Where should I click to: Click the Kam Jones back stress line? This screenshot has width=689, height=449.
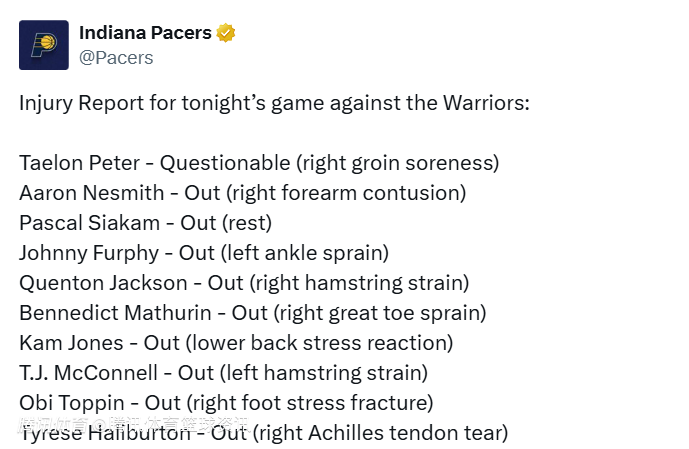click(236, 343)
